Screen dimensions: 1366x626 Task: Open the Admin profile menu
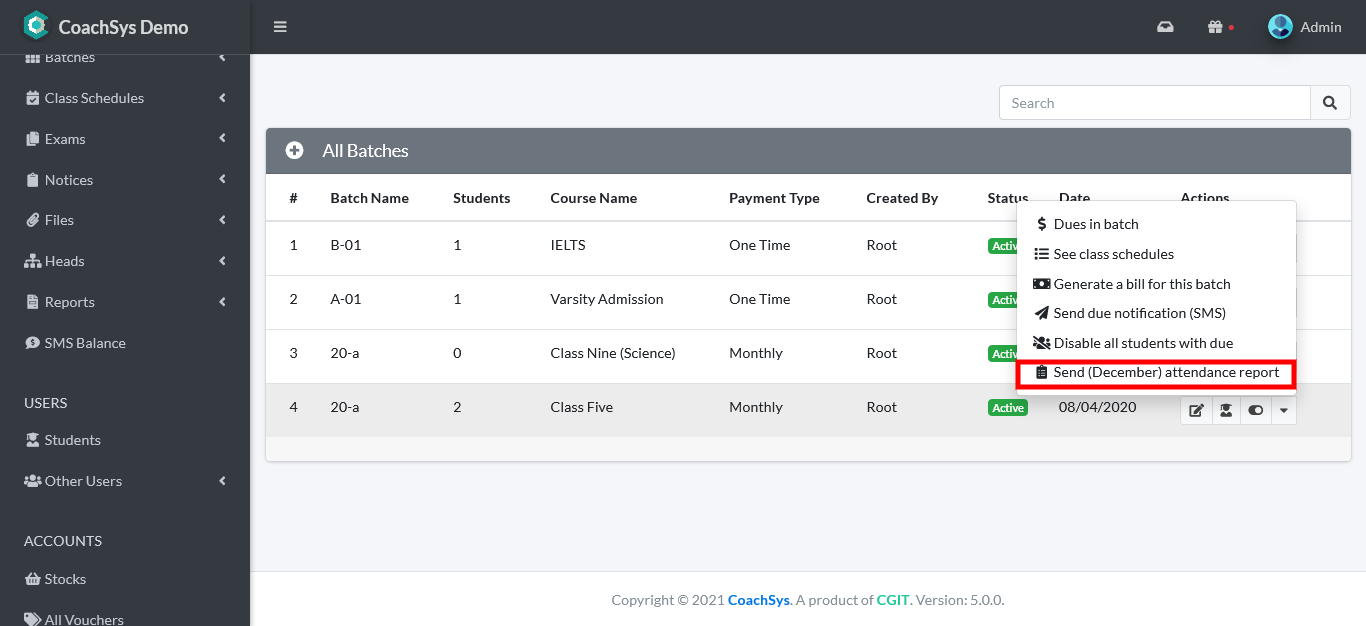click(1305, 27)
